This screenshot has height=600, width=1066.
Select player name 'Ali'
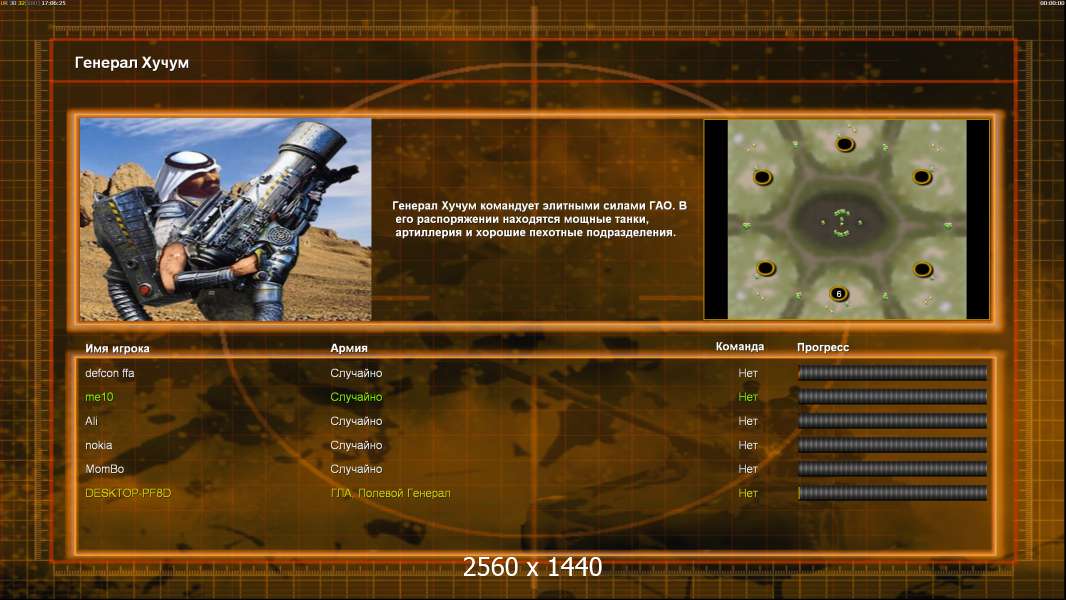(91, 421)
